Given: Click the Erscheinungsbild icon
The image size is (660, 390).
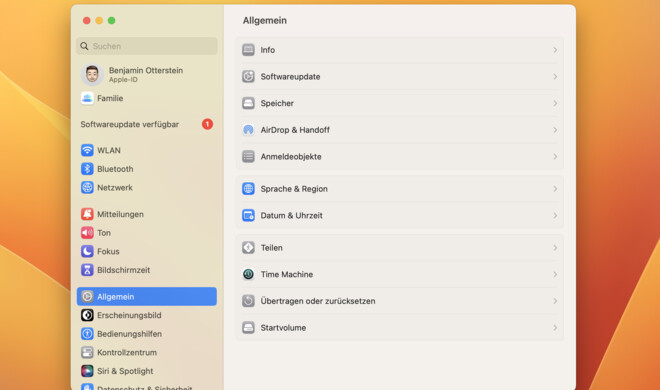Looking at the screenshot, I should coord(87,315).
